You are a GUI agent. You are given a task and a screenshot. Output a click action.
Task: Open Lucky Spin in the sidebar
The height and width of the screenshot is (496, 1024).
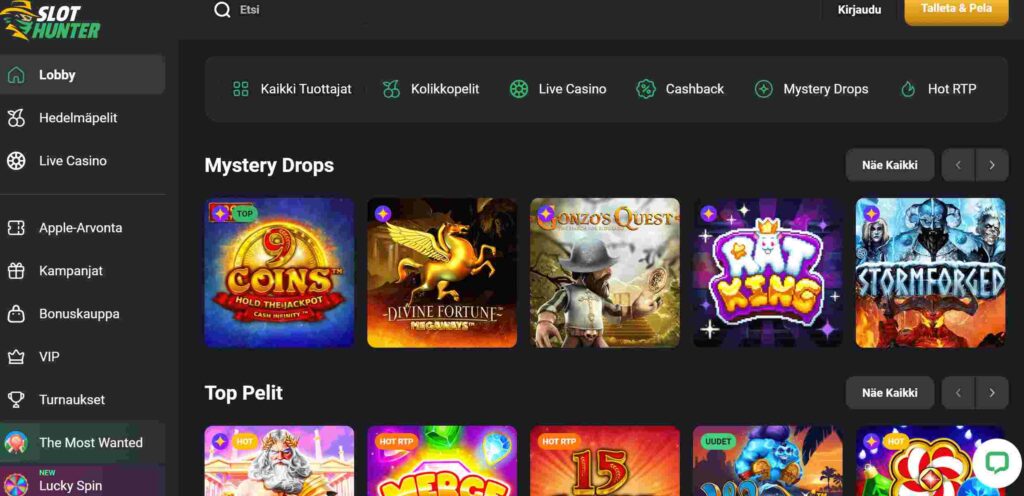[x=70, y=484]
